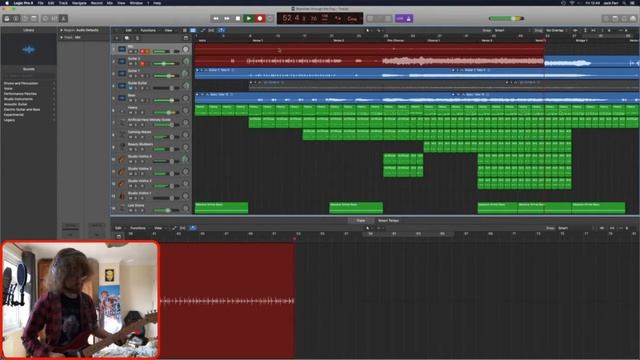Click the Bass track audio icon

122,98
